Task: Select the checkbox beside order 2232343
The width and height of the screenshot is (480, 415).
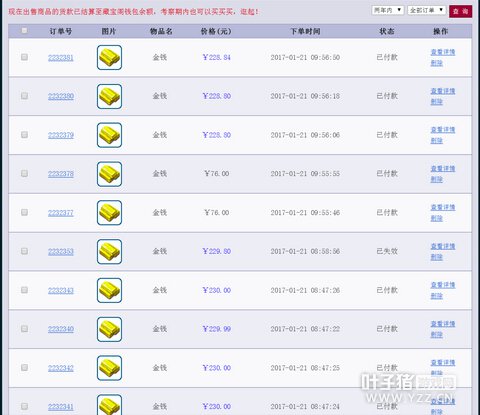Action: [24, 290]
